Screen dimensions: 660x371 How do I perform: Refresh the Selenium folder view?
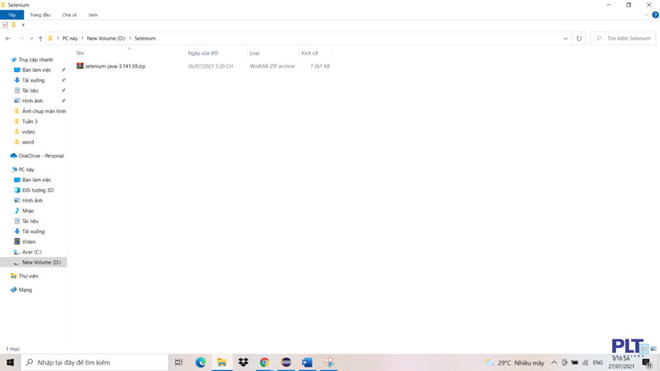click(579, 38)
